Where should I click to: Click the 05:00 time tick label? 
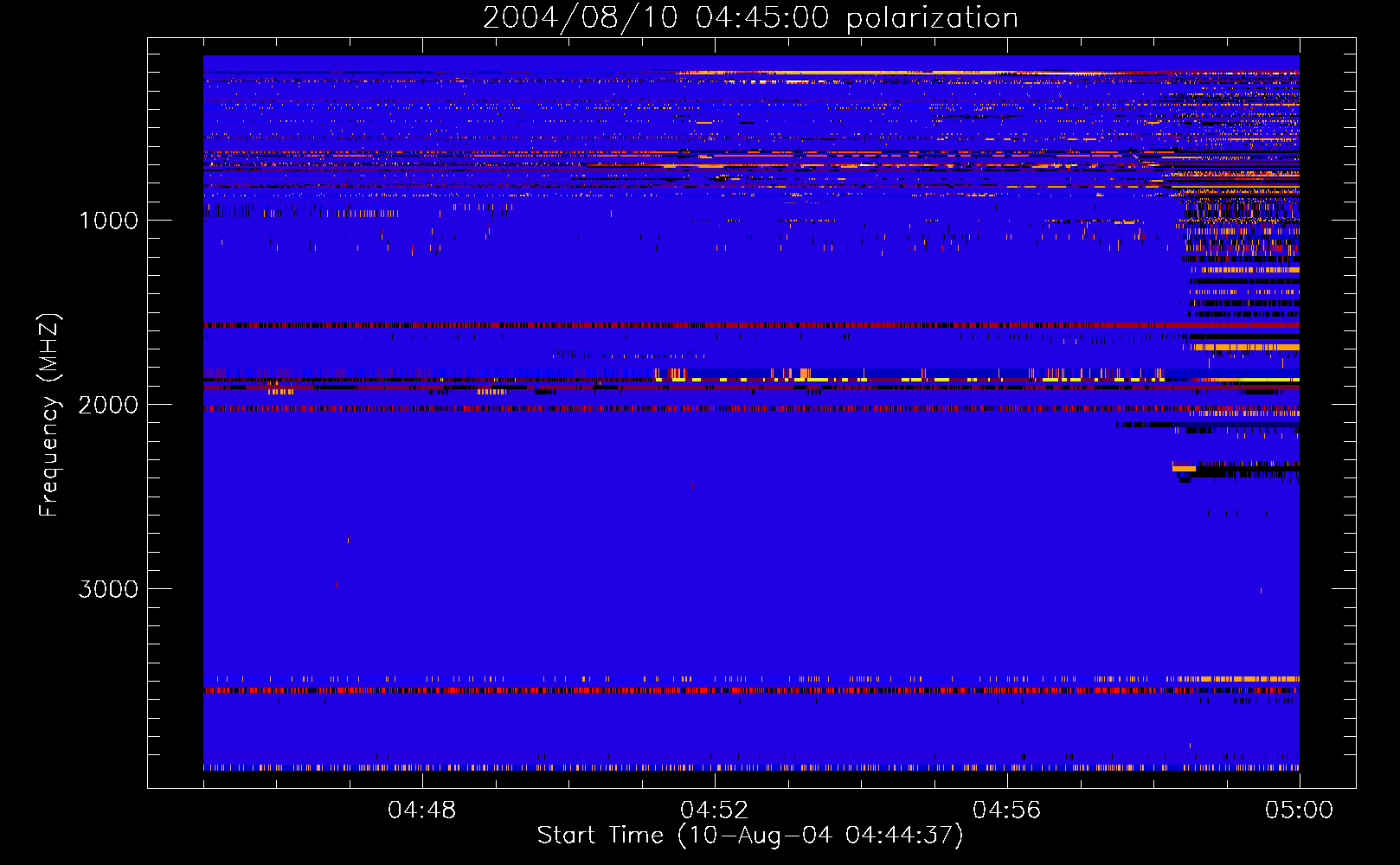(1299, 811)
